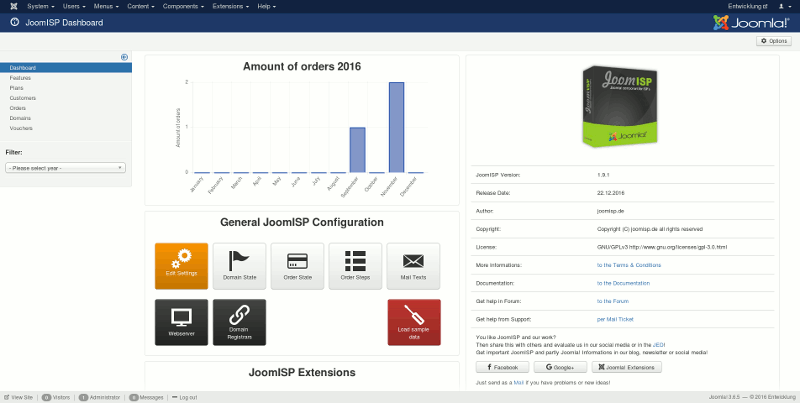Screen dimensions: 800x403
Task: Open Domain Registrars chain link tile
Action: [x=239, y=322]
